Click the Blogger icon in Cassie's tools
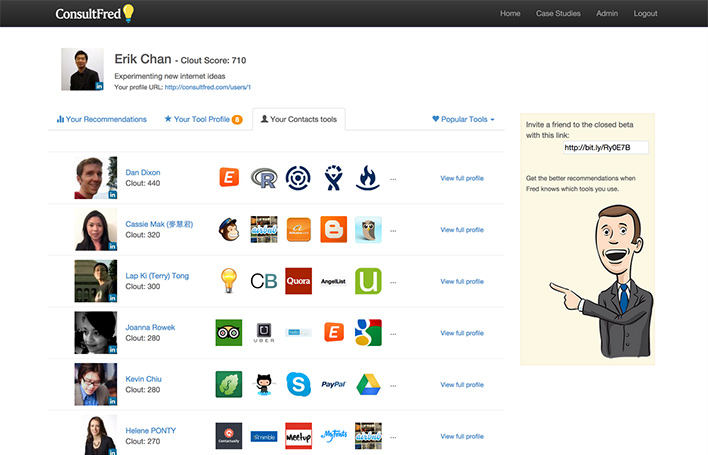708x455 pixels. pos(334,229)
